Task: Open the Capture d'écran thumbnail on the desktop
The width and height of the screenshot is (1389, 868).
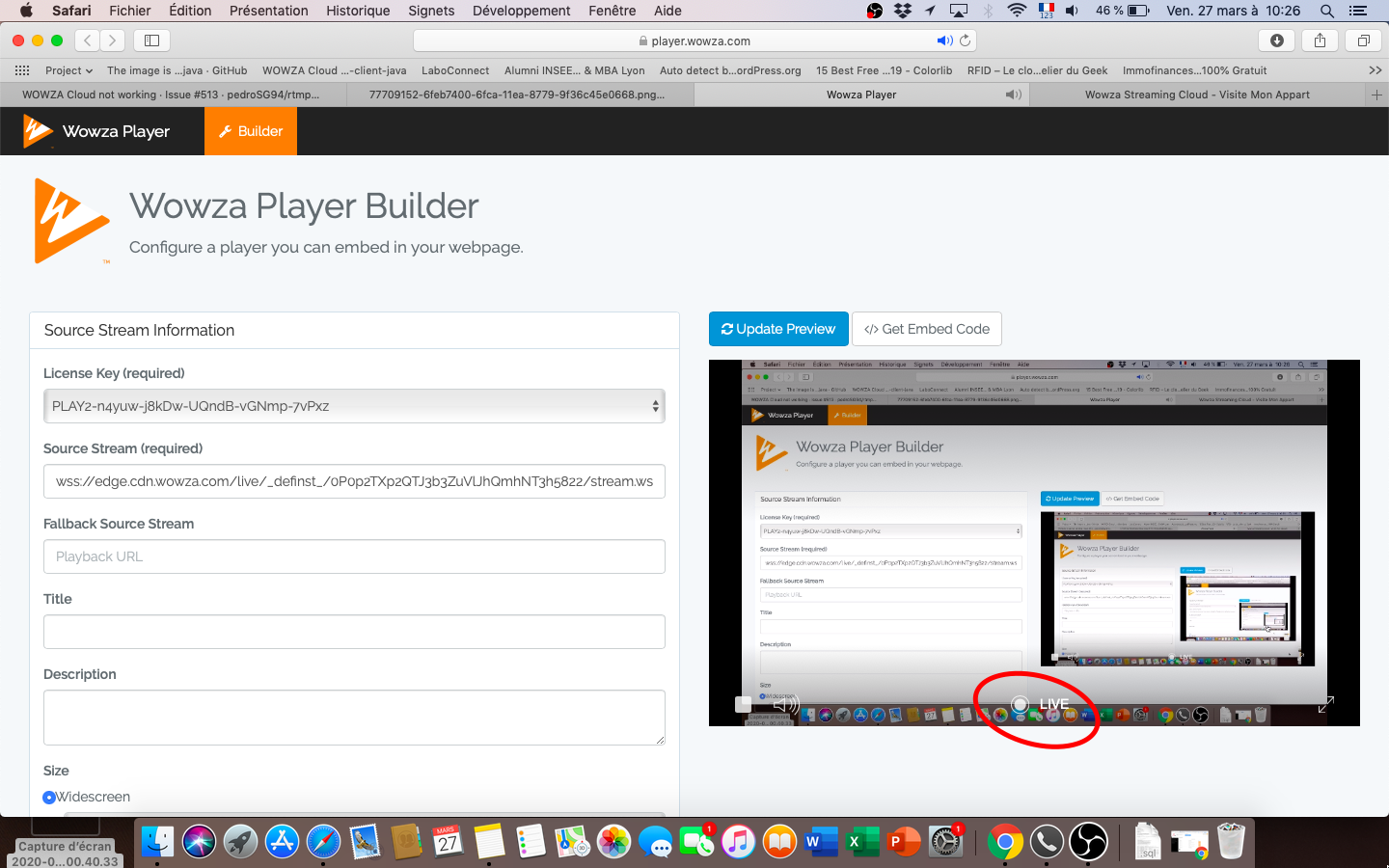Action: pyautogui.click(x=66, y=841)
